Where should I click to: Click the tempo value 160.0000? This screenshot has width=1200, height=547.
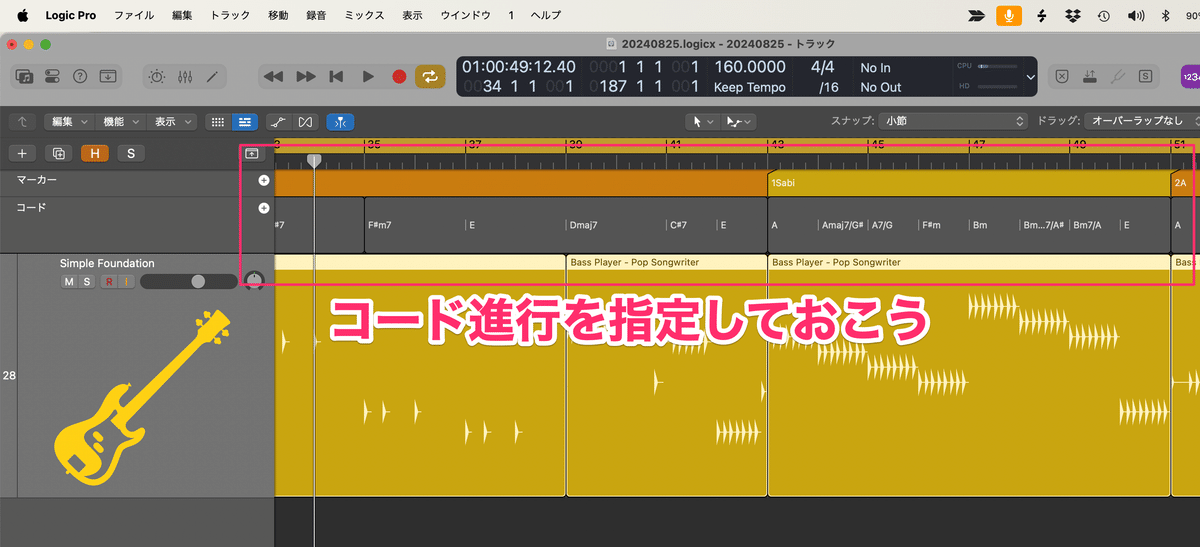point(750,67)
